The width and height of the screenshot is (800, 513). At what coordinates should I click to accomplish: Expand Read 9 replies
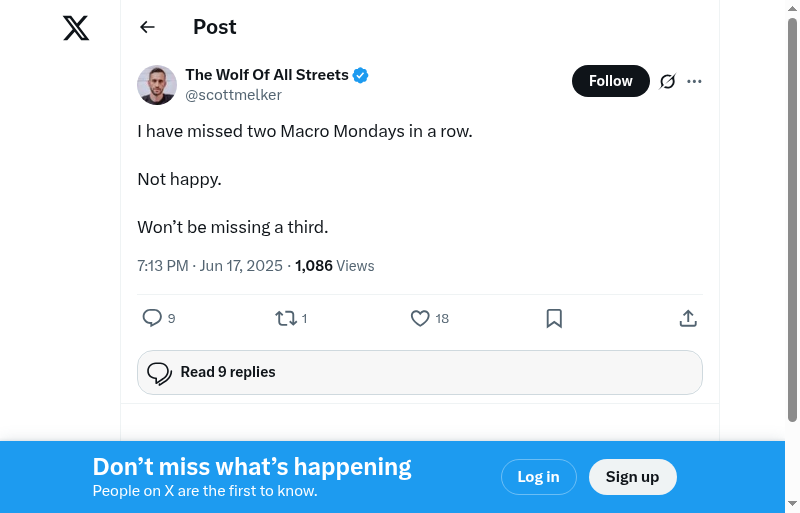pyautogui.click(x=419, y=372)
